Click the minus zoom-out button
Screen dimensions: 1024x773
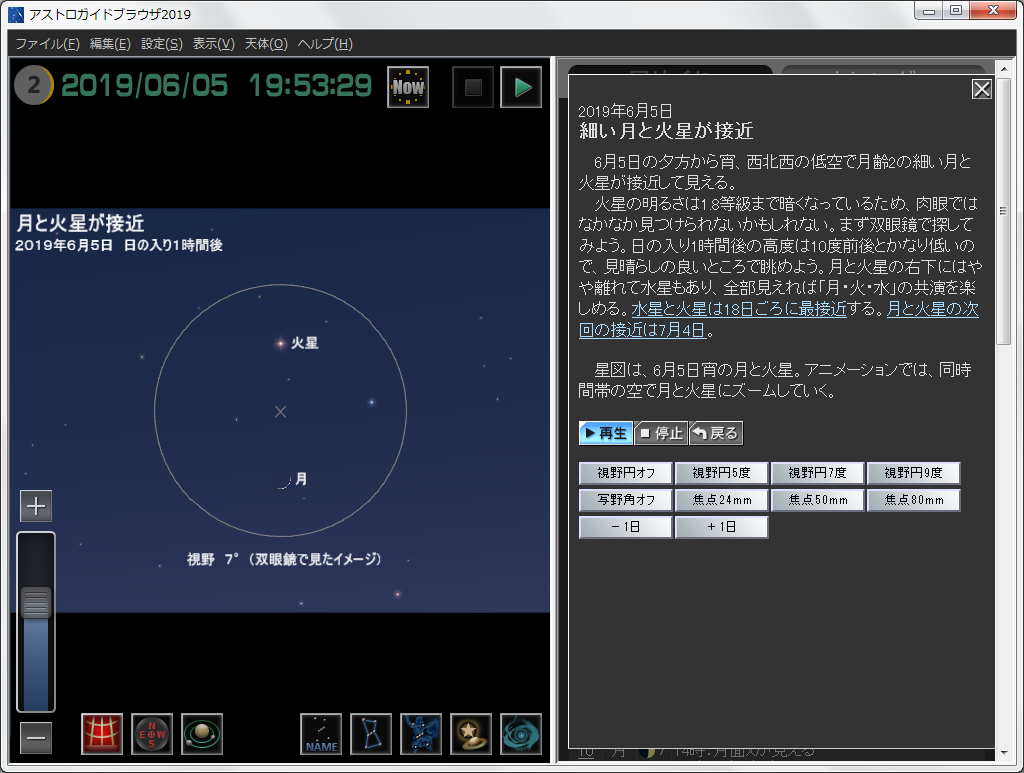tap(36, 738)
